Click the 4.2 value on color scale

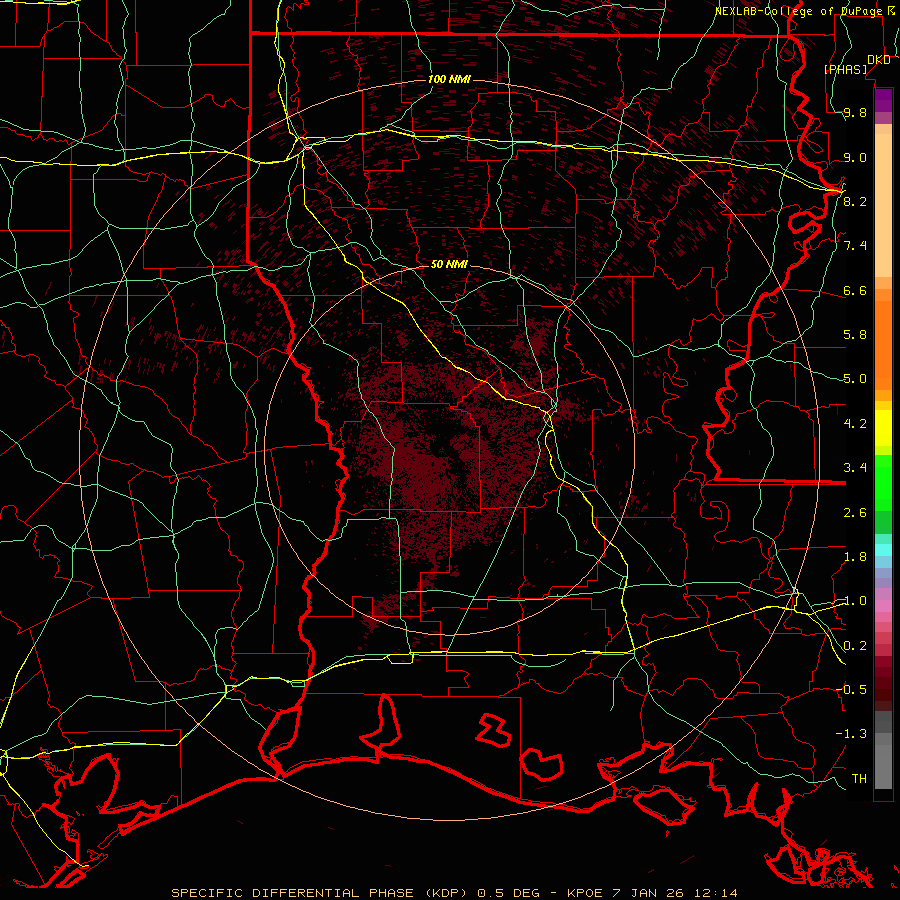(855, 424)
